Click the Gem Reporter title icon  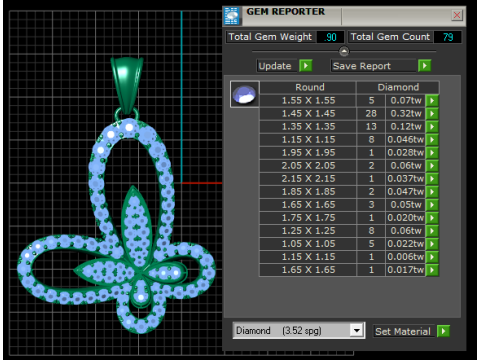coord(232,16)
